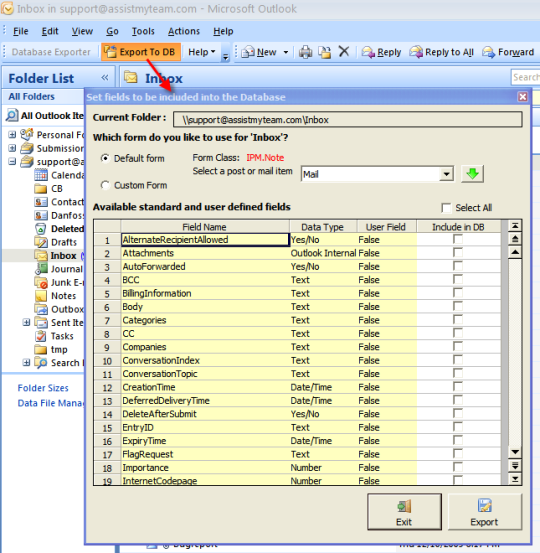The height and width of the screenshot is (553, 540).
Task: Click the Current Folder path field
Action: pos(347,120)
